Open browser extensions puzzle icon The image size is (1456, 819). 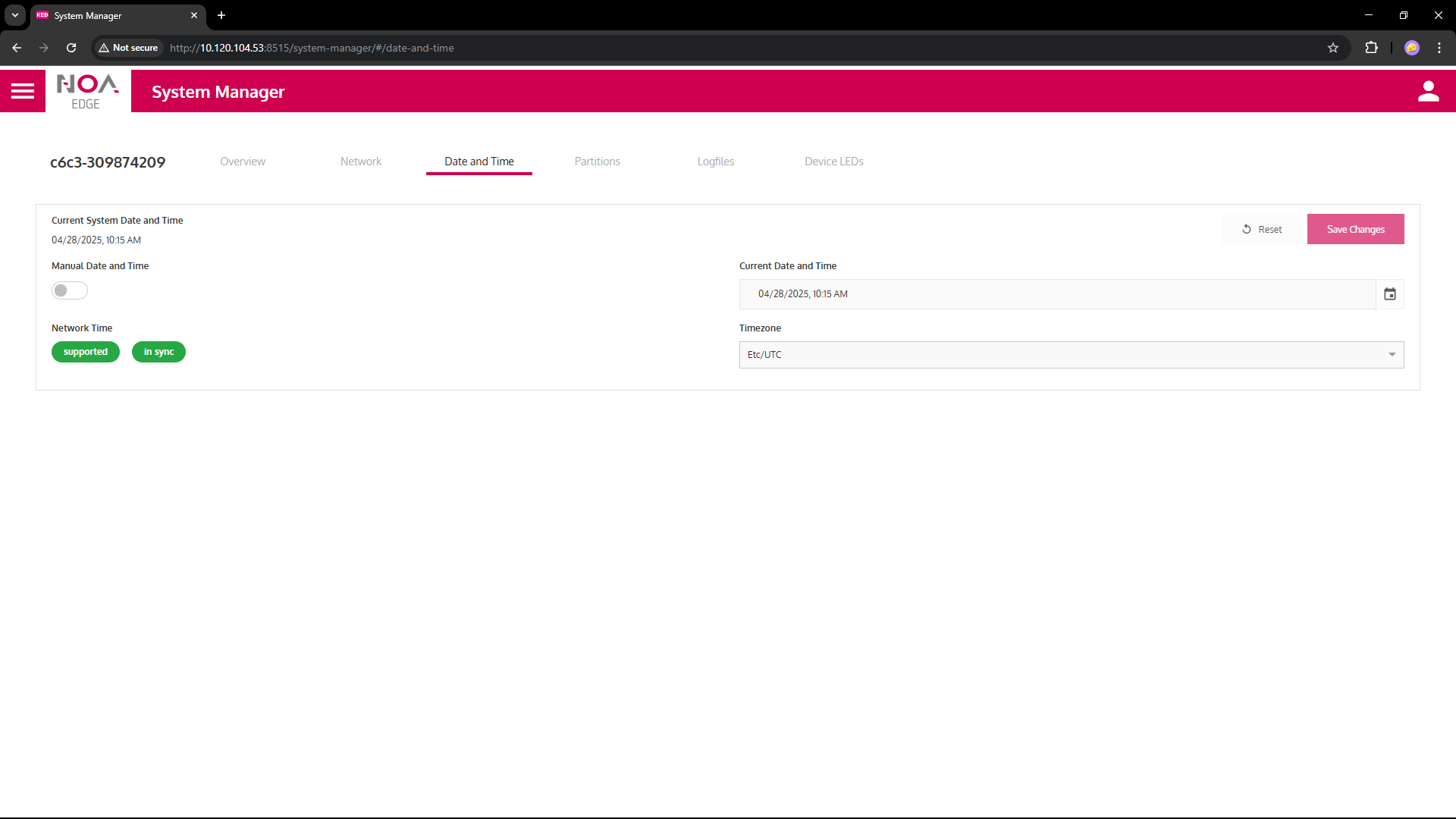(1371, 48)
